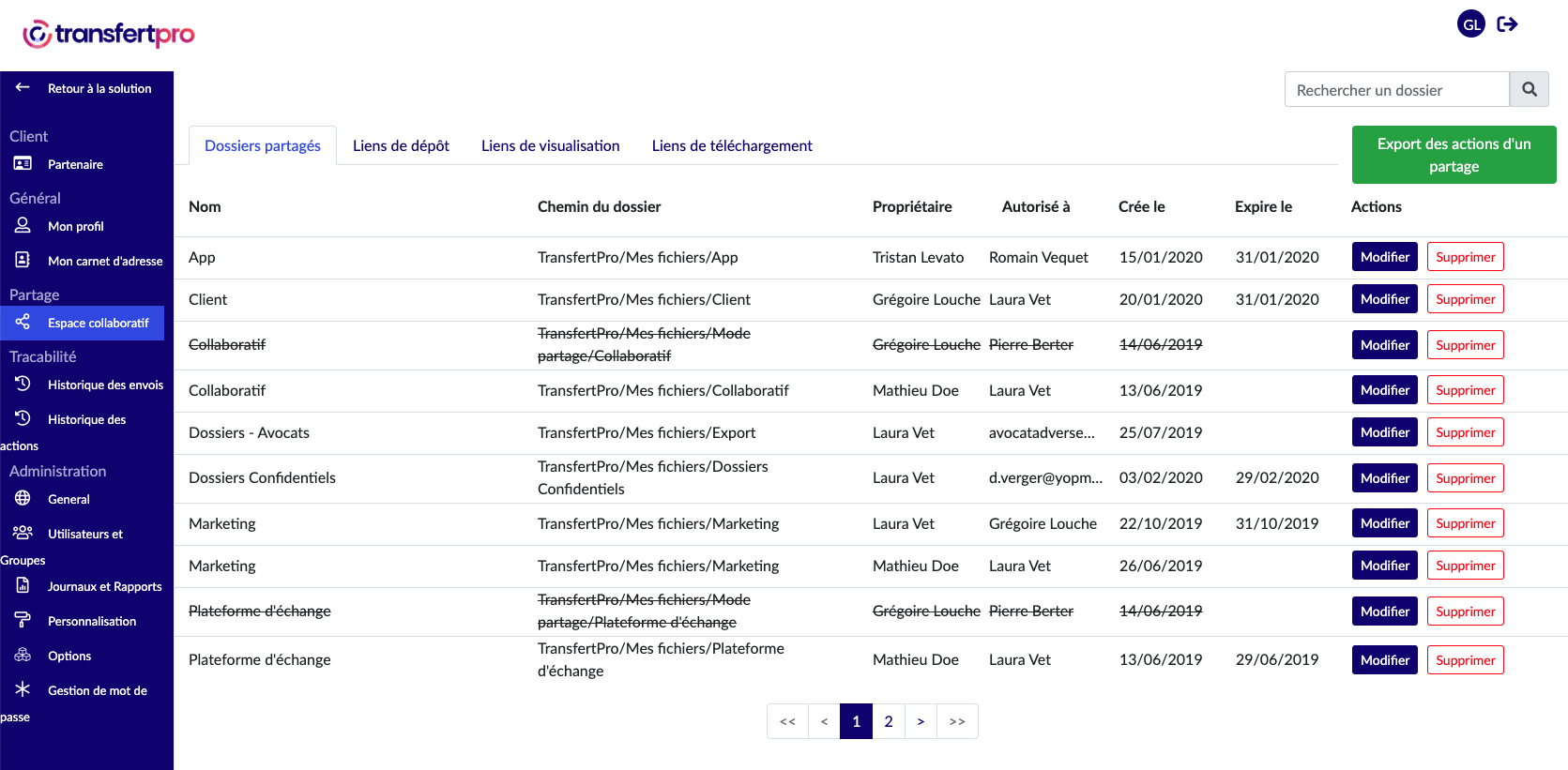Delete the Dossiers - Avocats row

pyautogui.click(x=1465, y=432)
